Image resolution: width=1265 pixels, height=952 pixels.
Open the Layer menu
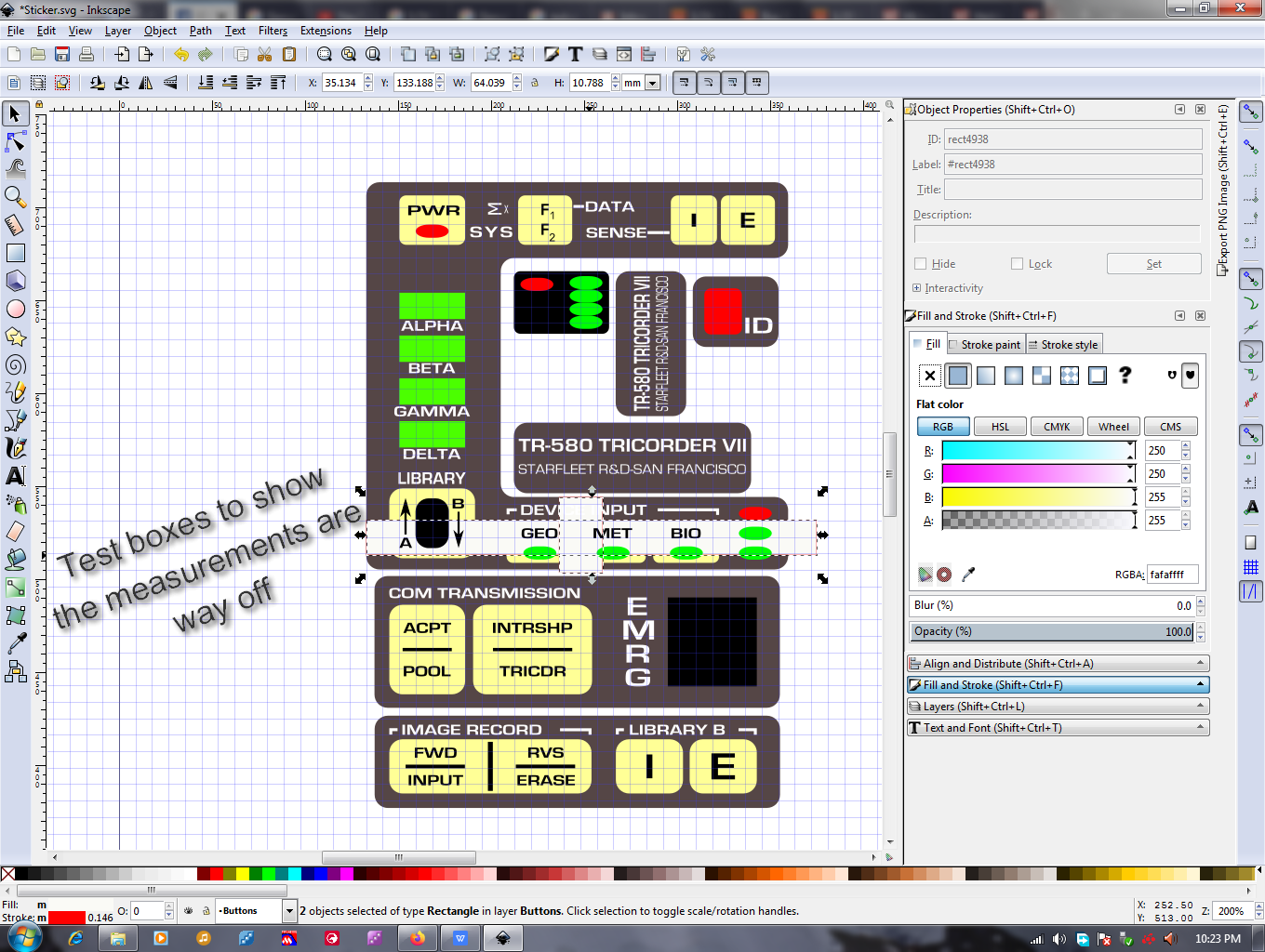pyautogui.click(x=117, y=31)
